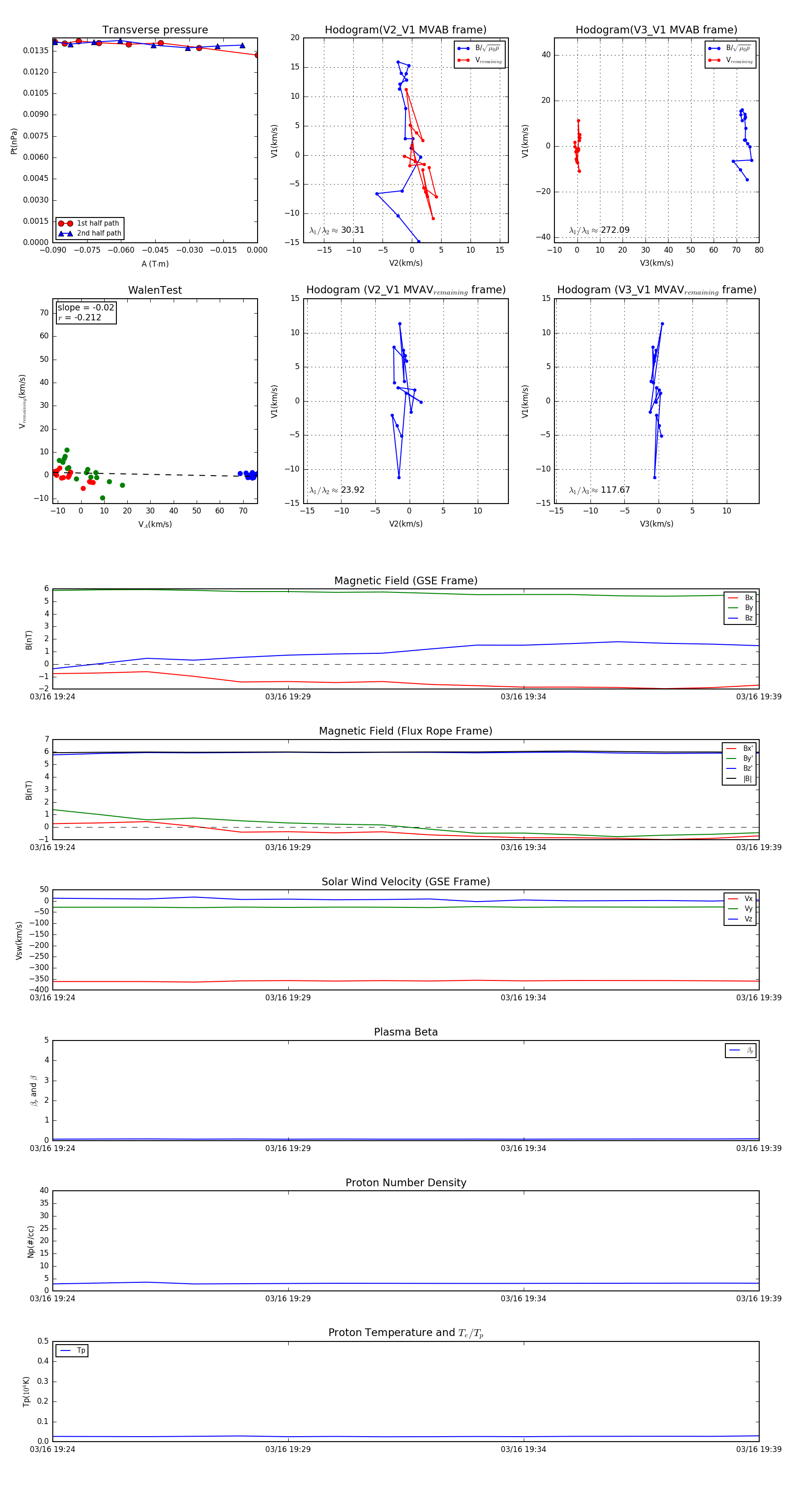Click the 'WalenTest' plot title
The image size is (812, 1489).
pyautogui.click(x=155, y=290)
